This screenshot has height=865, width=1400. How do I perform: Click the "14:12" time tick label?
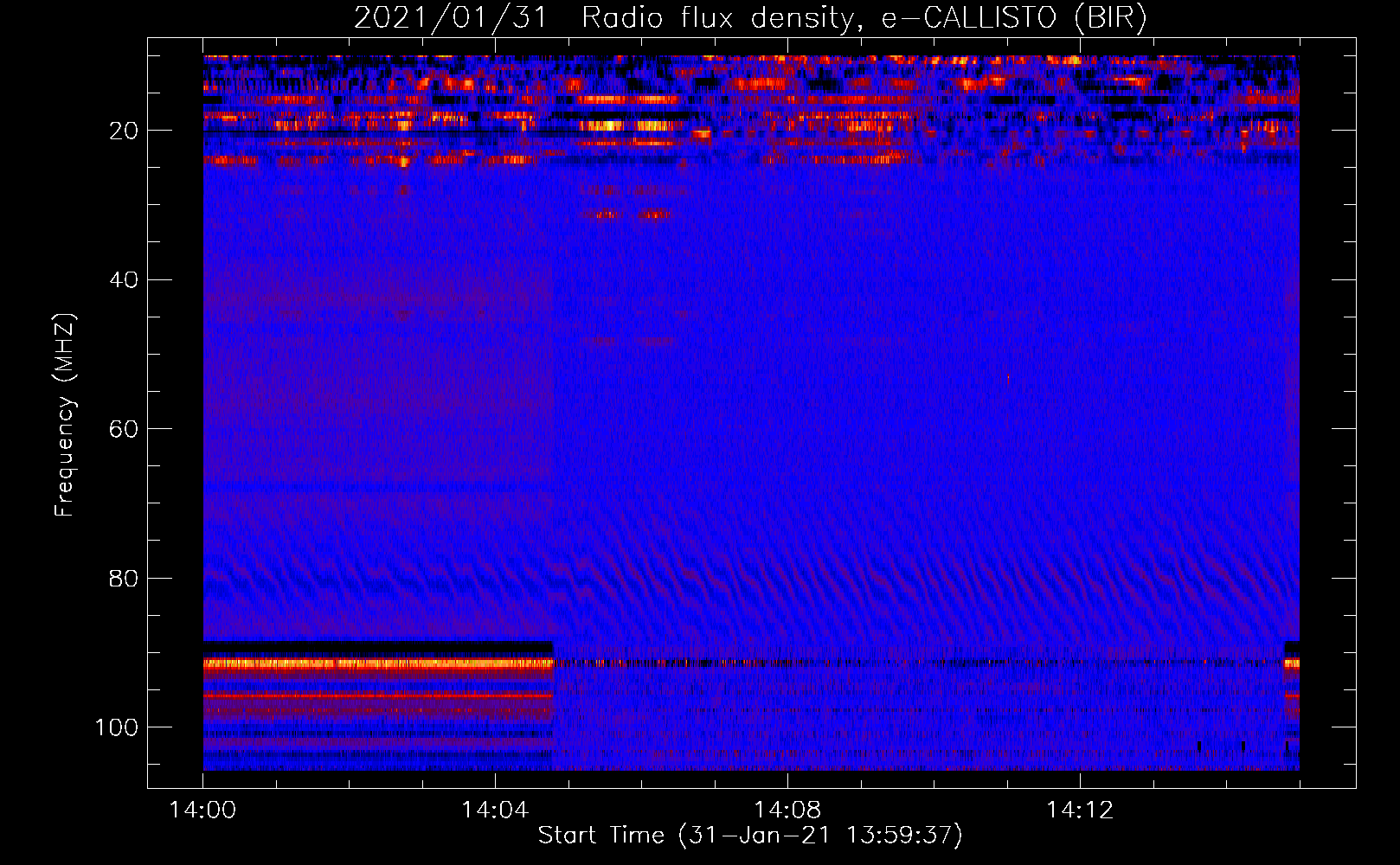[1080, 811]
